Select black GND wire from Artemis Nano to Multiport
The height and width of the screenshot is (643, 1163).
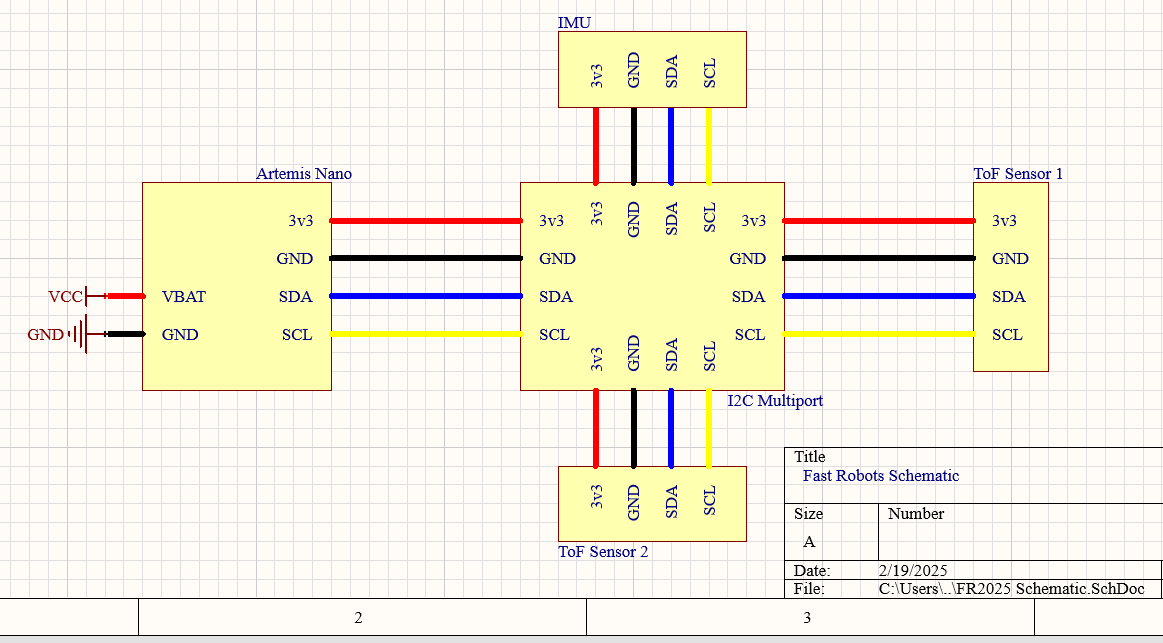[x=426, y=258]
